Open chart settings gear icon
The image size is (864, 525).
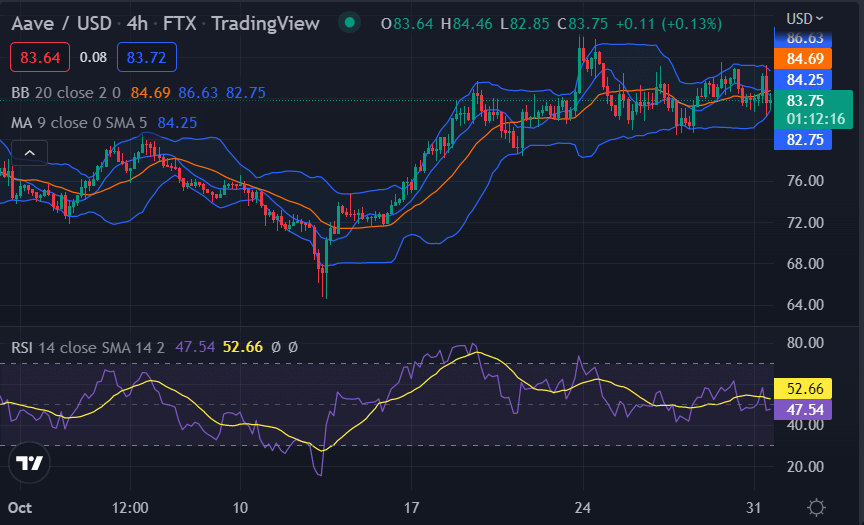pos(816,507)
